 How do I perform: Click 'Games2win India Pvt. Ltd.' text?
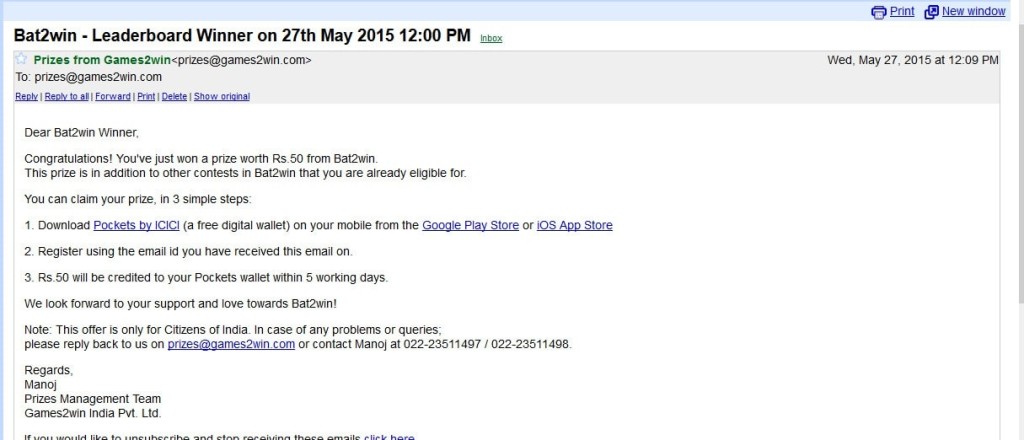(x=93, y=413)
